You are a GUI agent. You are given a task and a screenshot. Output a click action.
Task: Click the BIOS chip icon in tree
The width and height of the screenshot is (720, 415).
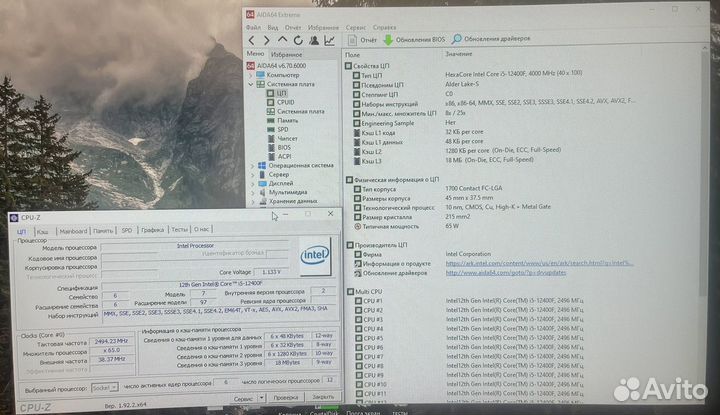[x=271, y=147]
